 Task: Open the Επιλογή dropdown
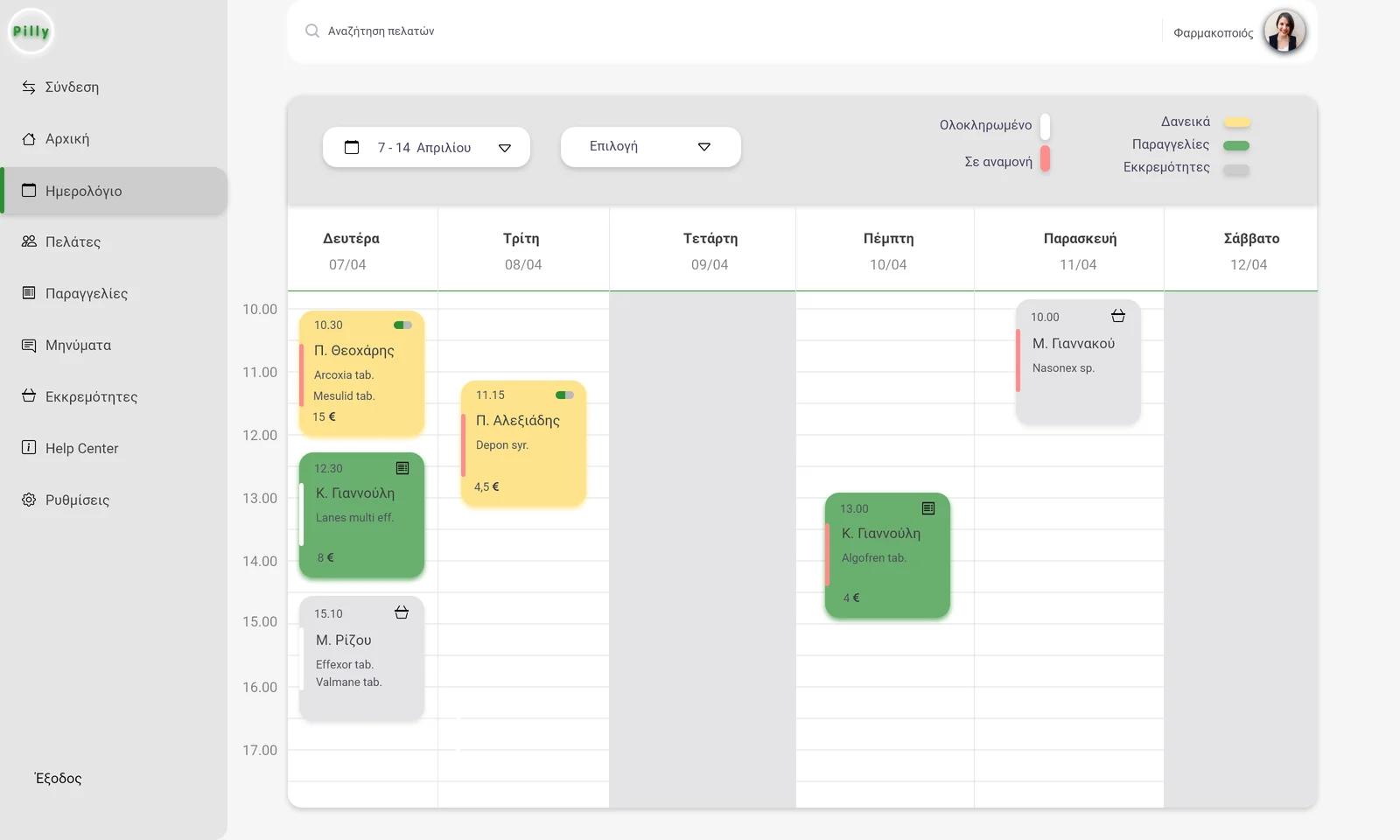(x=651, y=147)
